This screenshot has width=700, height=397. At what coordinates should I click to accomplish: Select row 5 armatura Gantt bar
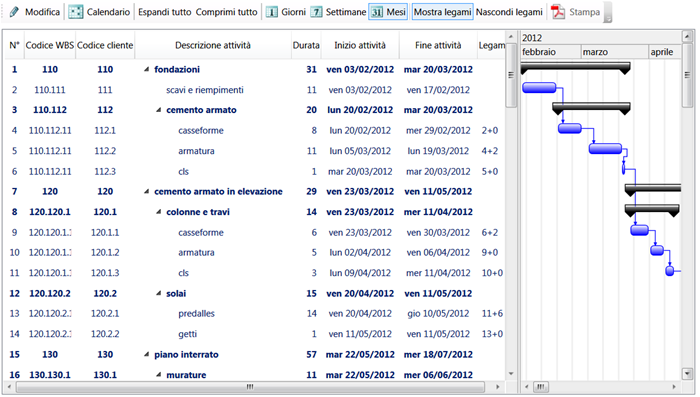605,148
